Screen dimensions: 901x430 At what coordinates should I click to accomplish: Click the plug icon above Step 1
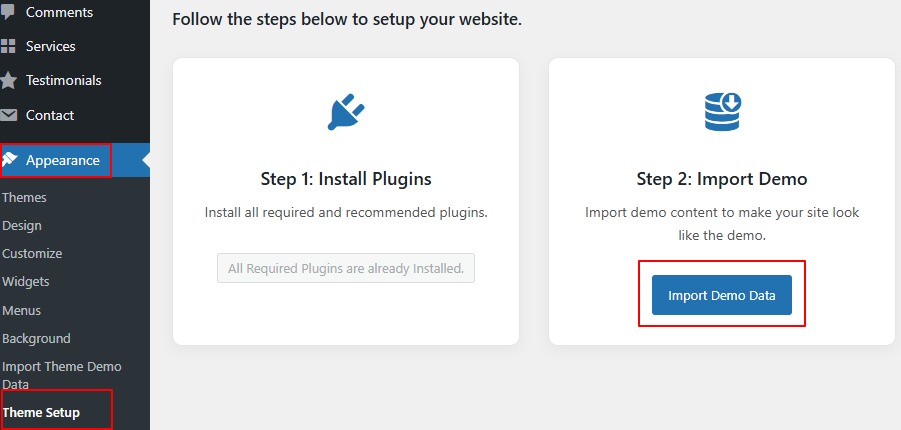[x=346, y=112]
